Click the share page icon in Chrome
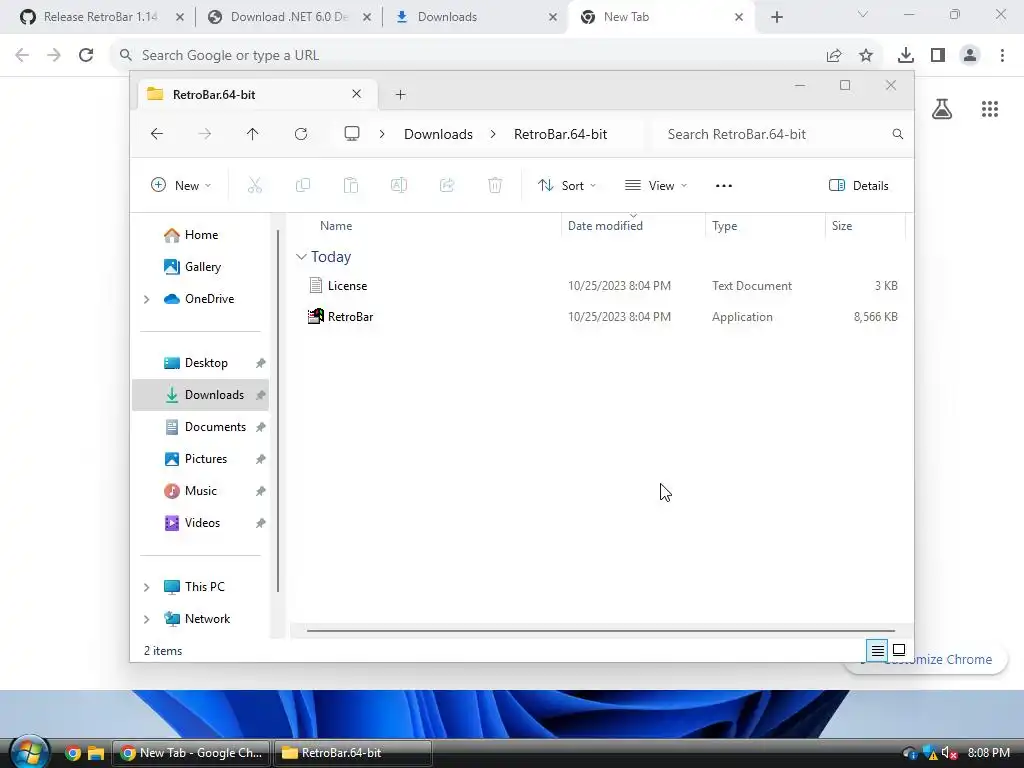Viewport: 1024px width, 768px height. click(x=834, y=56)
